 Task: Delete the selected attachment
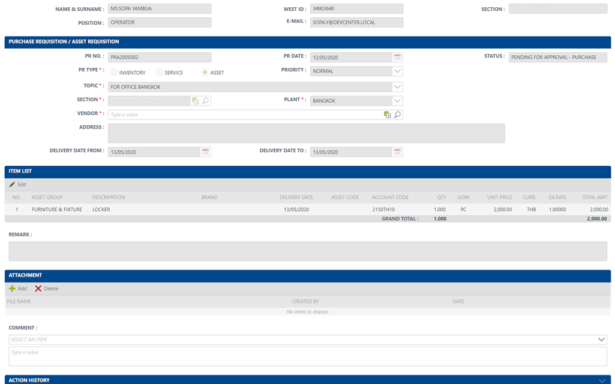[x=46, y=289]
